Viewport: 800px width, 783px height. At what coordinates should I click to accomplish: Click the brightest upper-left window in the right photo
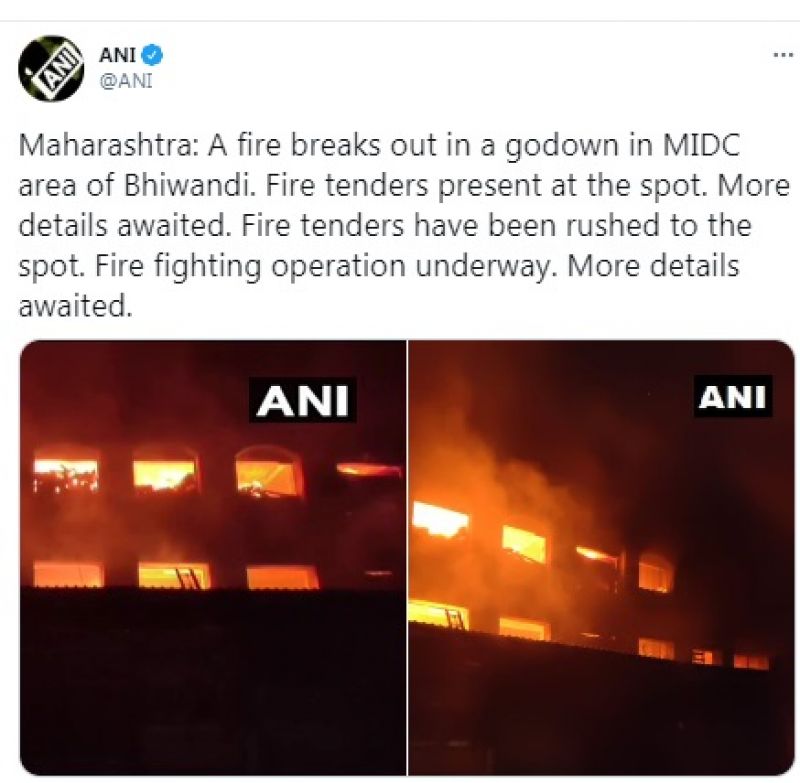(x=440, y=520)
